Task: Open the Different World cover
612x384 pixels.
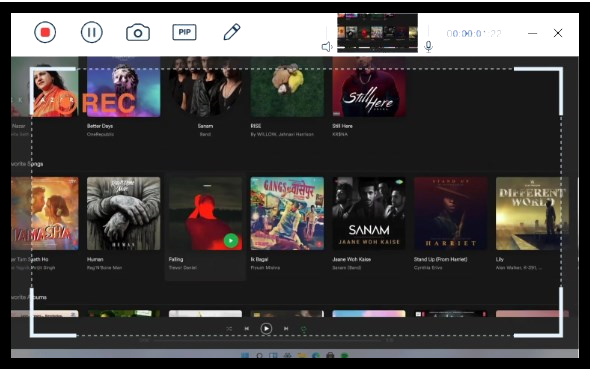Action: (532, 213)
